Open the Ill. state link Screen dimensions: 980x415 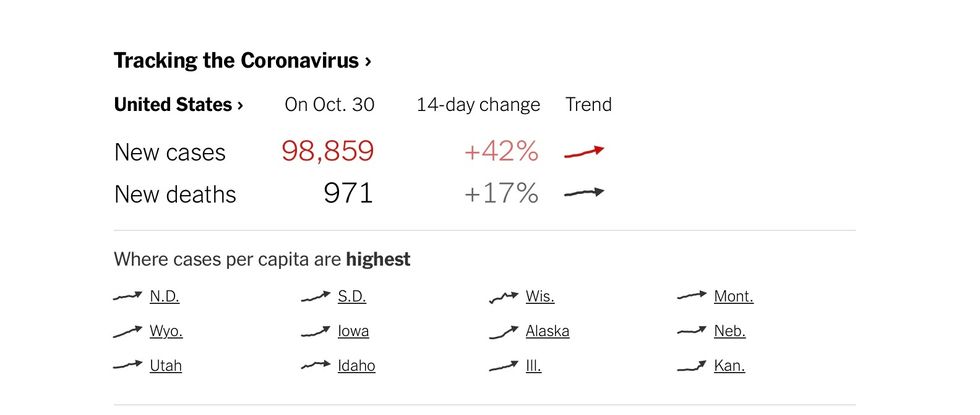point(533,366)
